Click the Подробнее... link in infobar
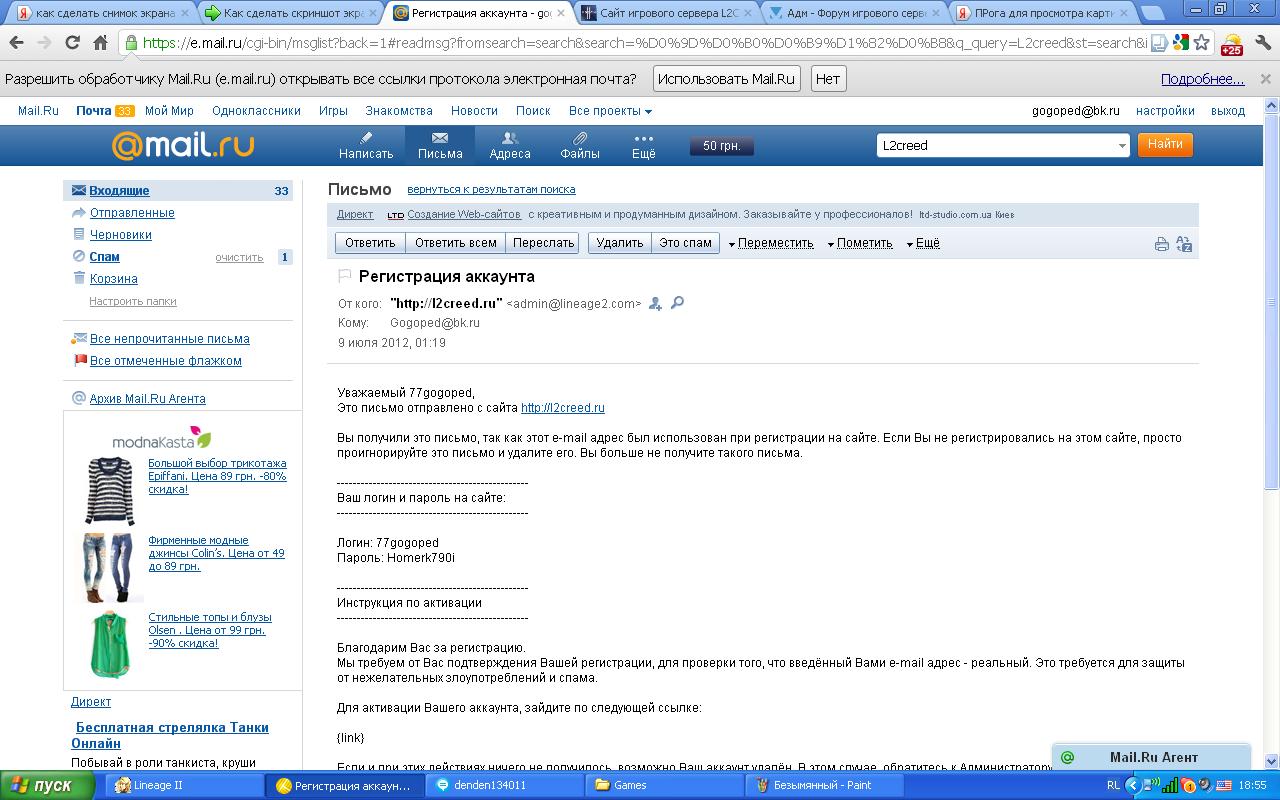 tap(1203, 79)
